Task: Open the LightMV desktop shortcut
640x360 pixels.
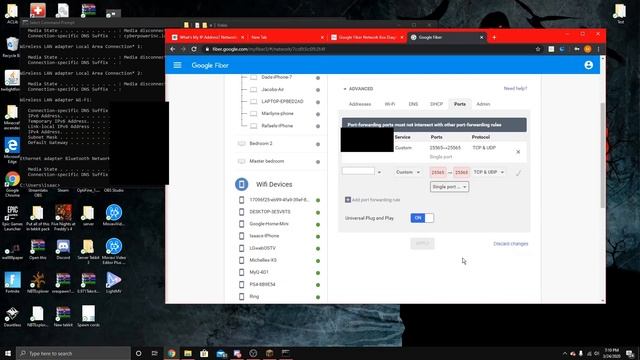Action: pyautogui.click(x=113, y=283)
